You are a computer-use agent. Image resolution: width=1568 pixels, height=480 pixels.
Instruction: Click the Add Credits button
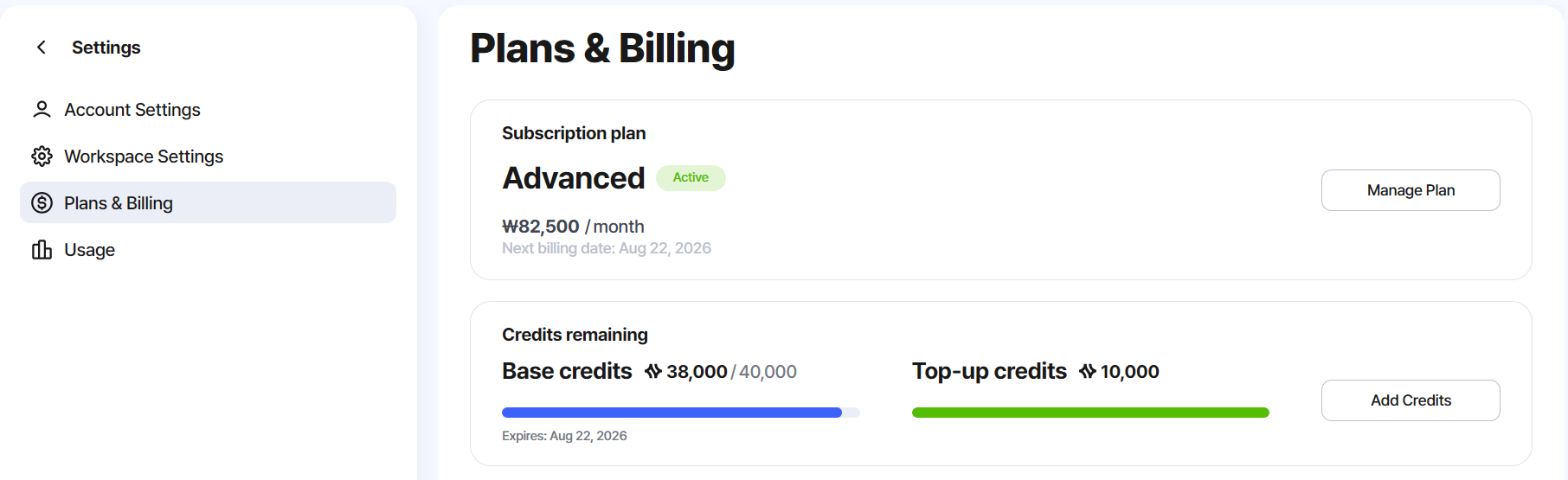[x=1411, y=400]
